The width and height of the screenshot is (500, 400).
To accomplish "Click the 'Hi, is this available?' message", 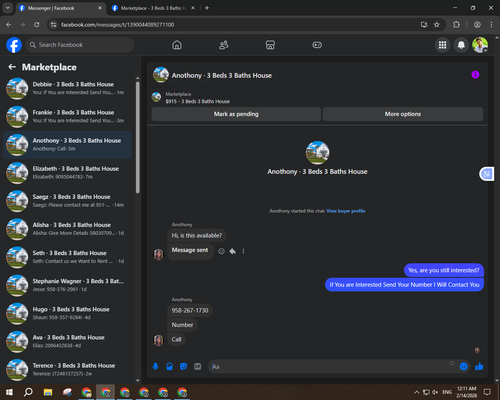I will pos(197,236).
